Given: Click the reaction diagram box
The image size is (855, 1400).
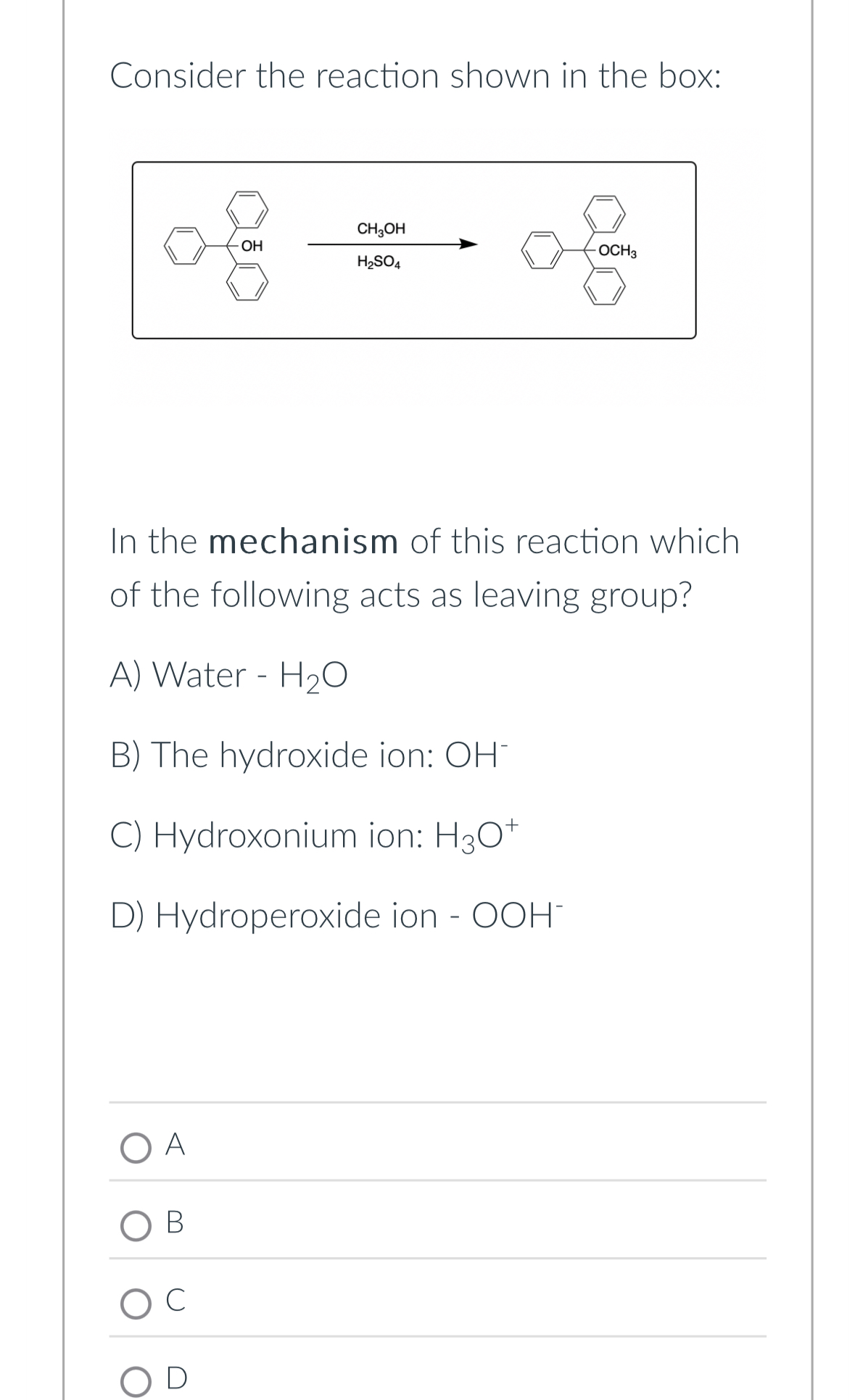Looking at the screenshot, I should pyautogui.click(x=415, y=250).
